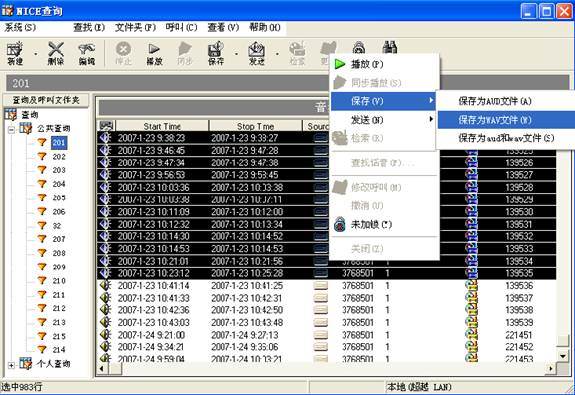Choose 保存为WAV文件(W) from the submenu
This screenshot has height=395, width=575.
coord(506,120)
